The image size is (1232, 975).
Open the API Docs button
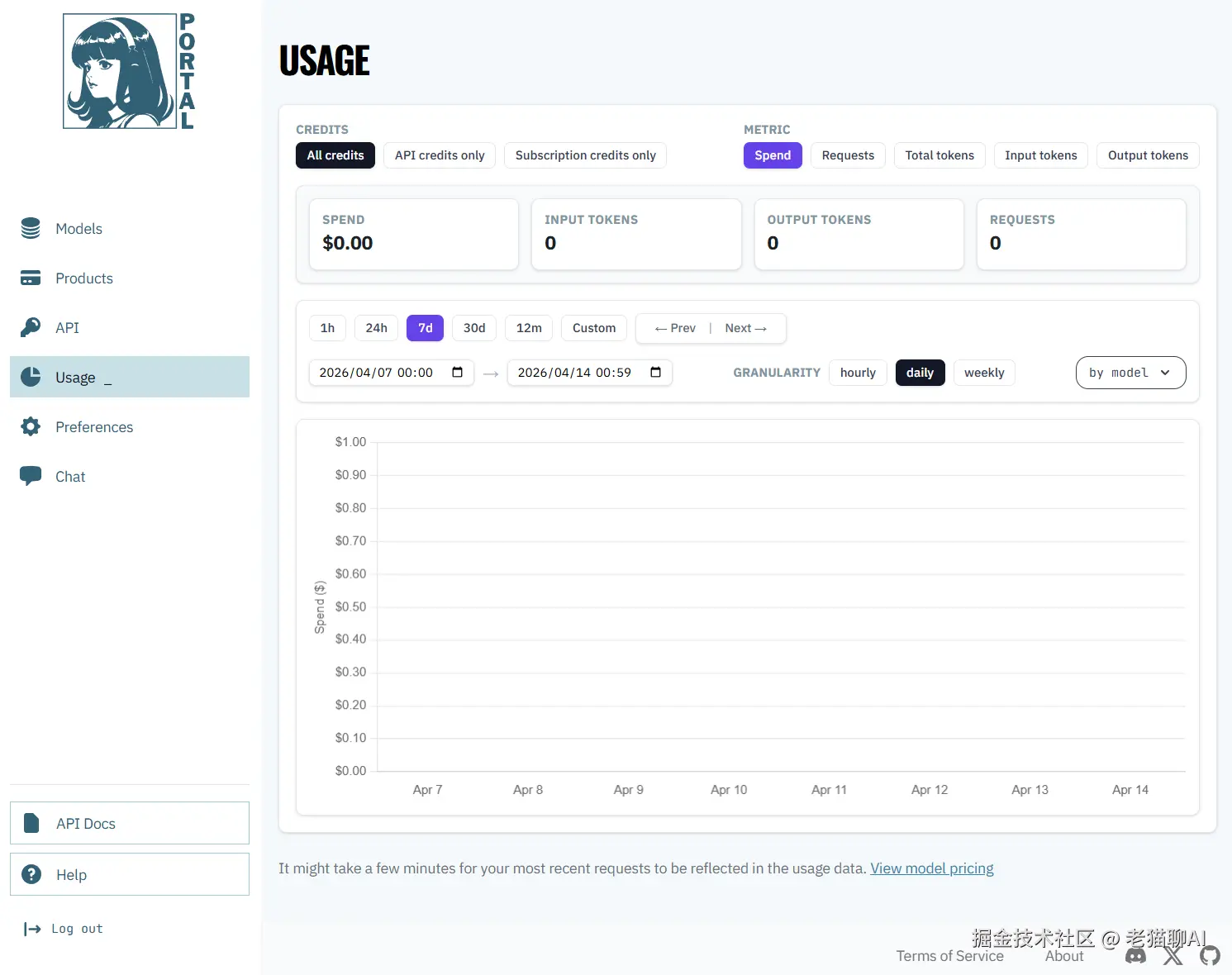130,823
